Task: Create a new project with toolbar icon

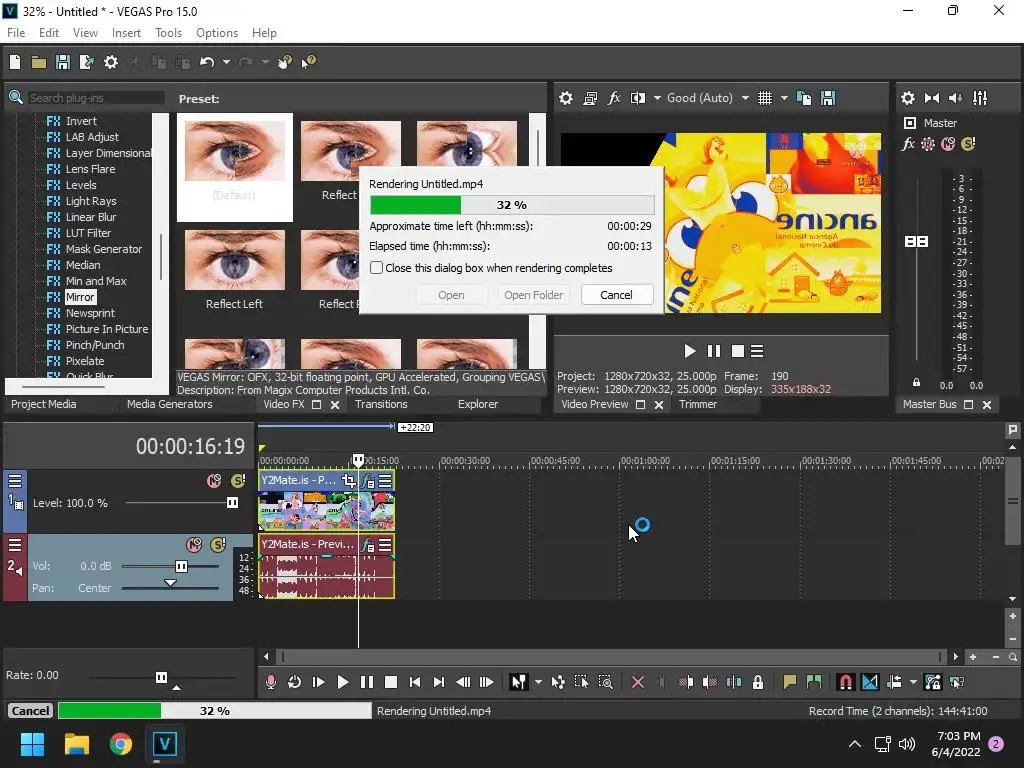Action: (15, 62)
